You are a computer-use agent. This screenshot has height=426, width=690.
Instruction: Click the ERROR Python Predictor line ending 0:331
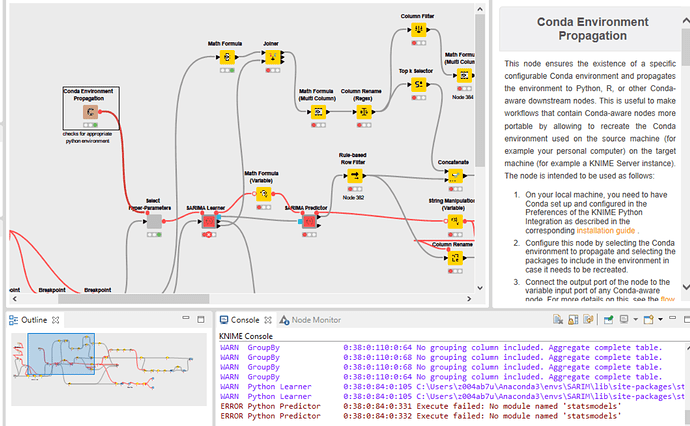coord(421,406)
